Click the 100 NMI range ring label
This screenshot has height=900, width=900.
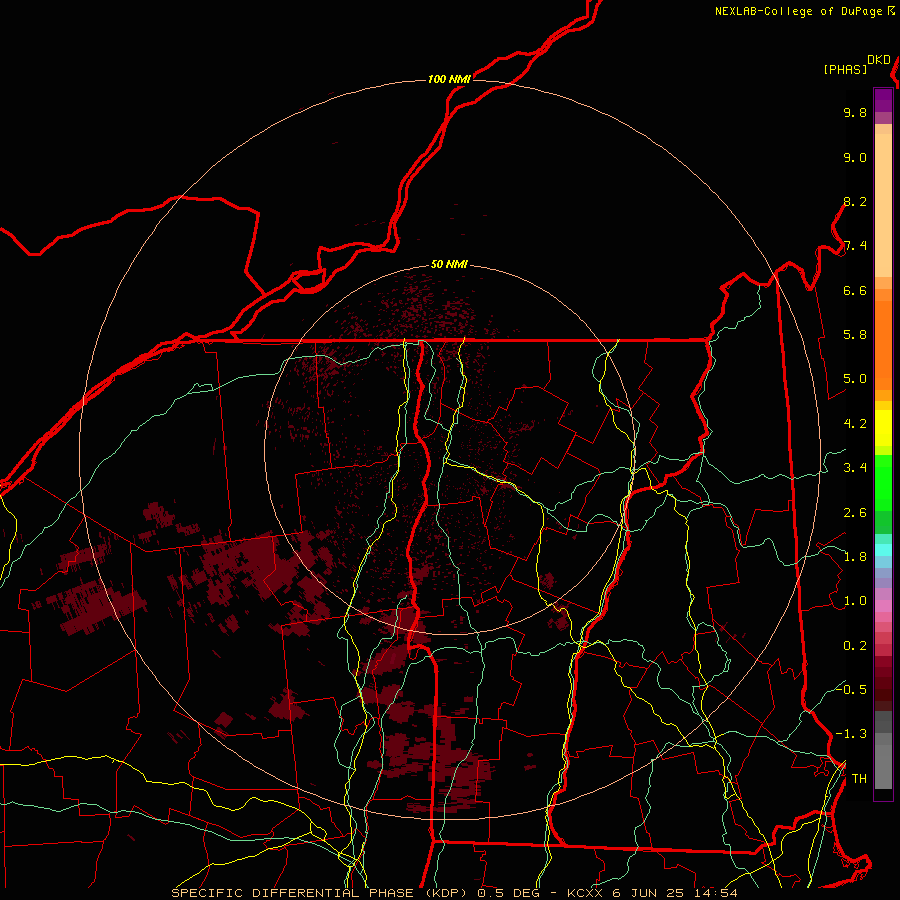click(x=449, y=79)
